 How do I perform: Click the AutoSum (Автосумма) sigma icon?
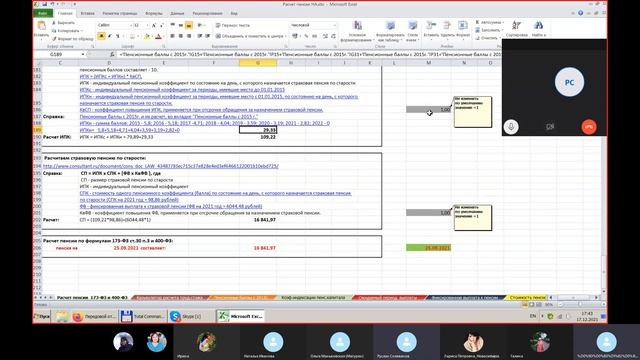point(478,22)
